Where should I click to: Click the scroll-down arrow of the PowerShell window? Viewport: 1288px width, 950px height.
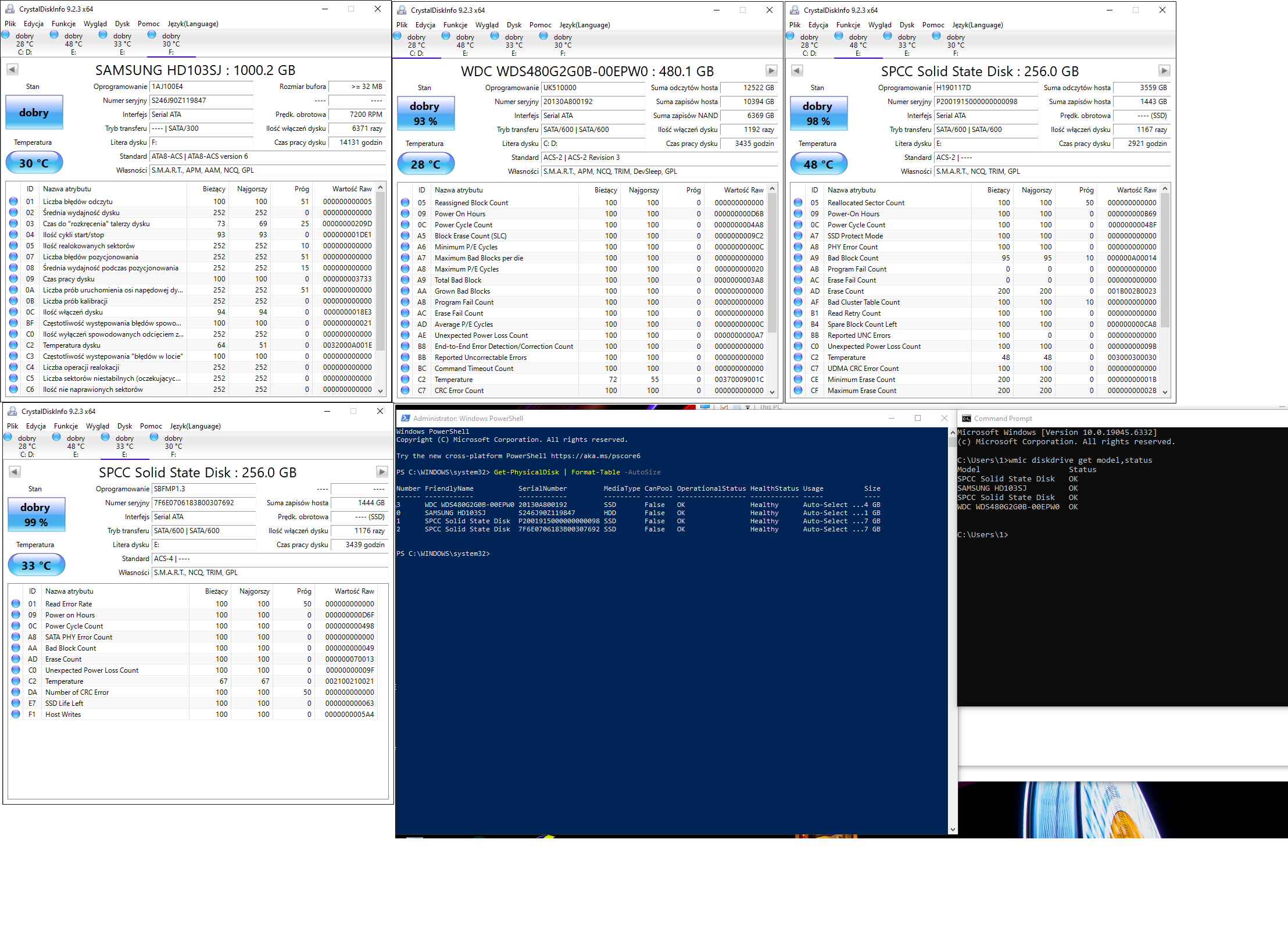[x=952, y=830]
